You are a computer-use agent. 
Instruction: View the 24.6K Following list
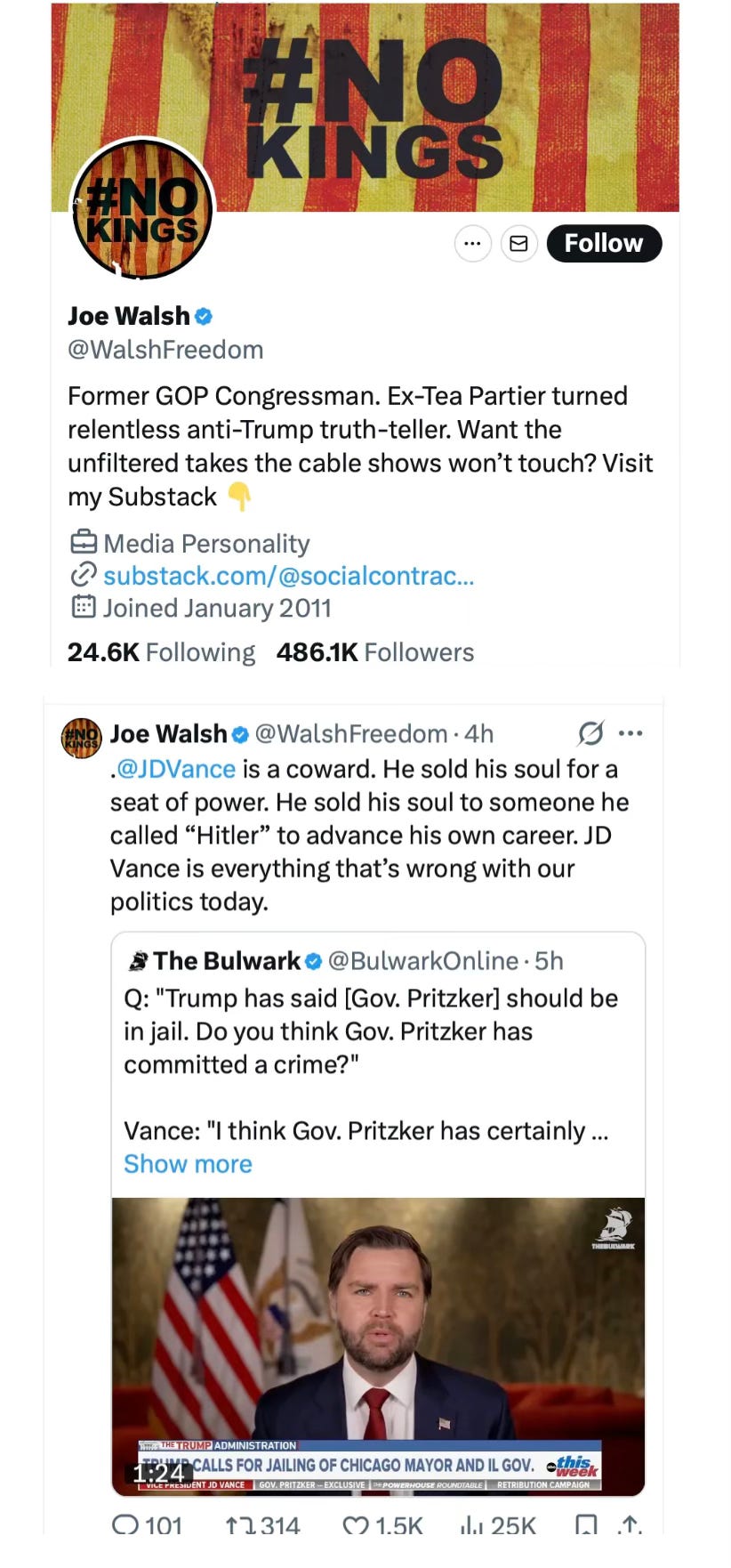(161, 652)
